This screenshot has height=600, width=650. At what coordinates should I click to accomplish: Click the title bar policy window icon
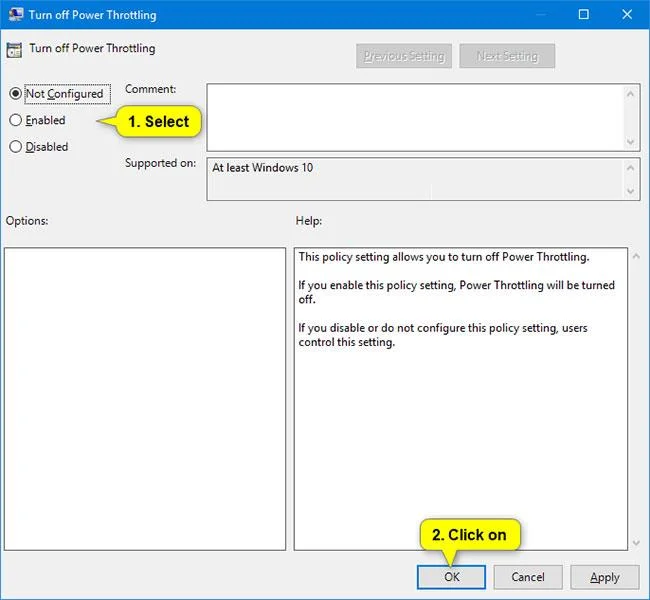pyautogui.click(x=15, y=15)
